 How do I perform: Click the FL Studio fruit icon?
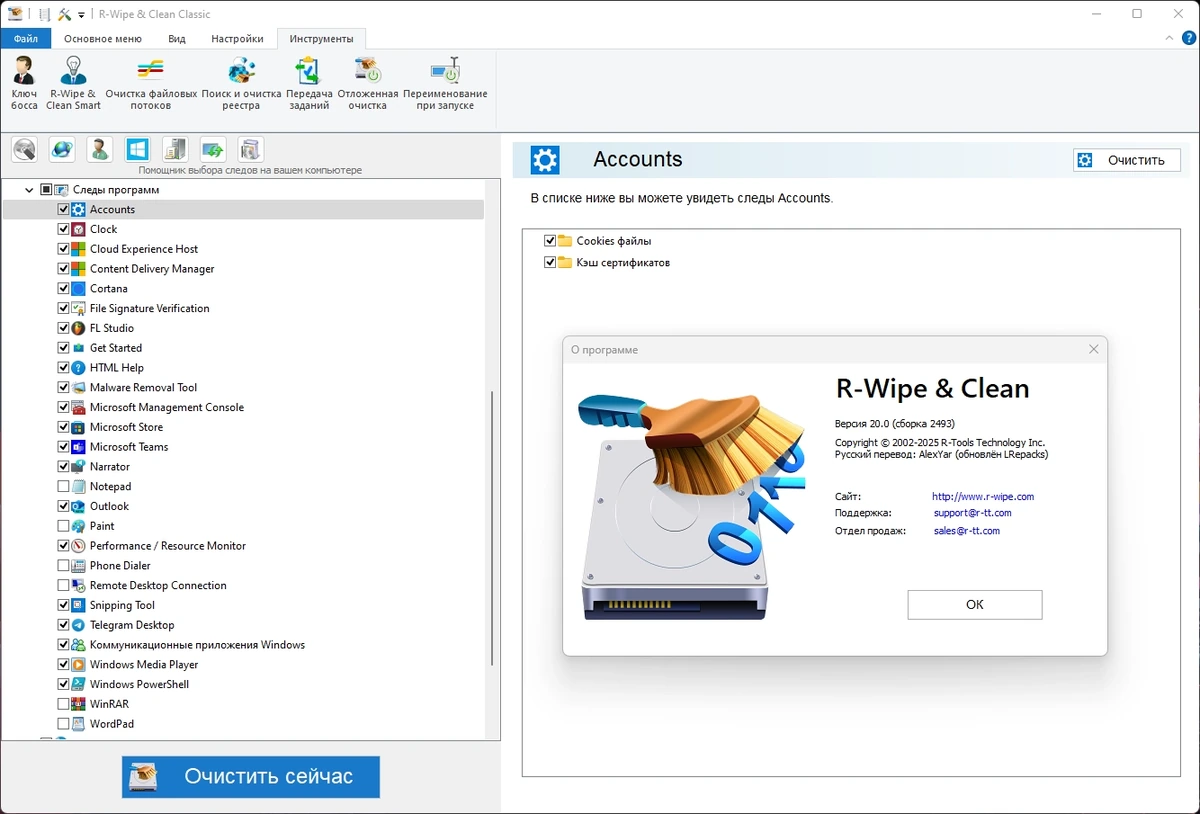79,328
